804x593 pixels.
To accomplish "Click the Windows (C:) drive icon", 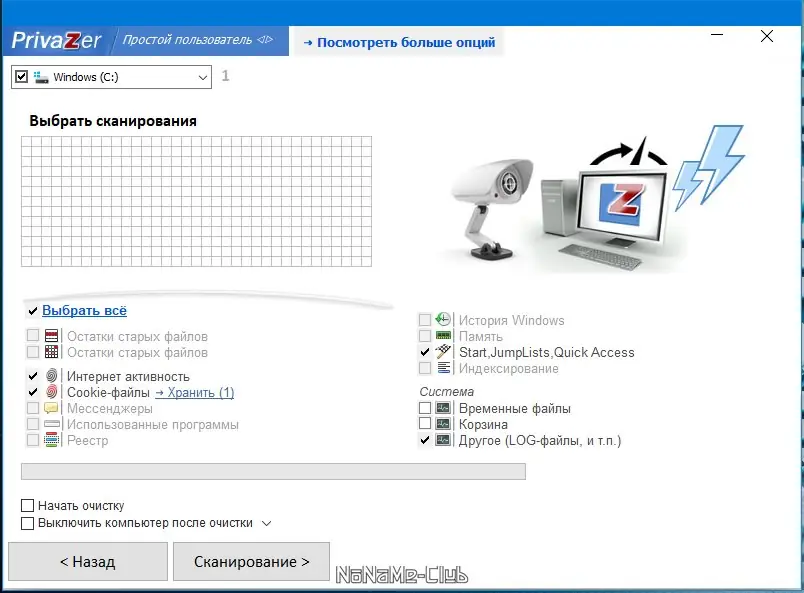I will (41, 77).
